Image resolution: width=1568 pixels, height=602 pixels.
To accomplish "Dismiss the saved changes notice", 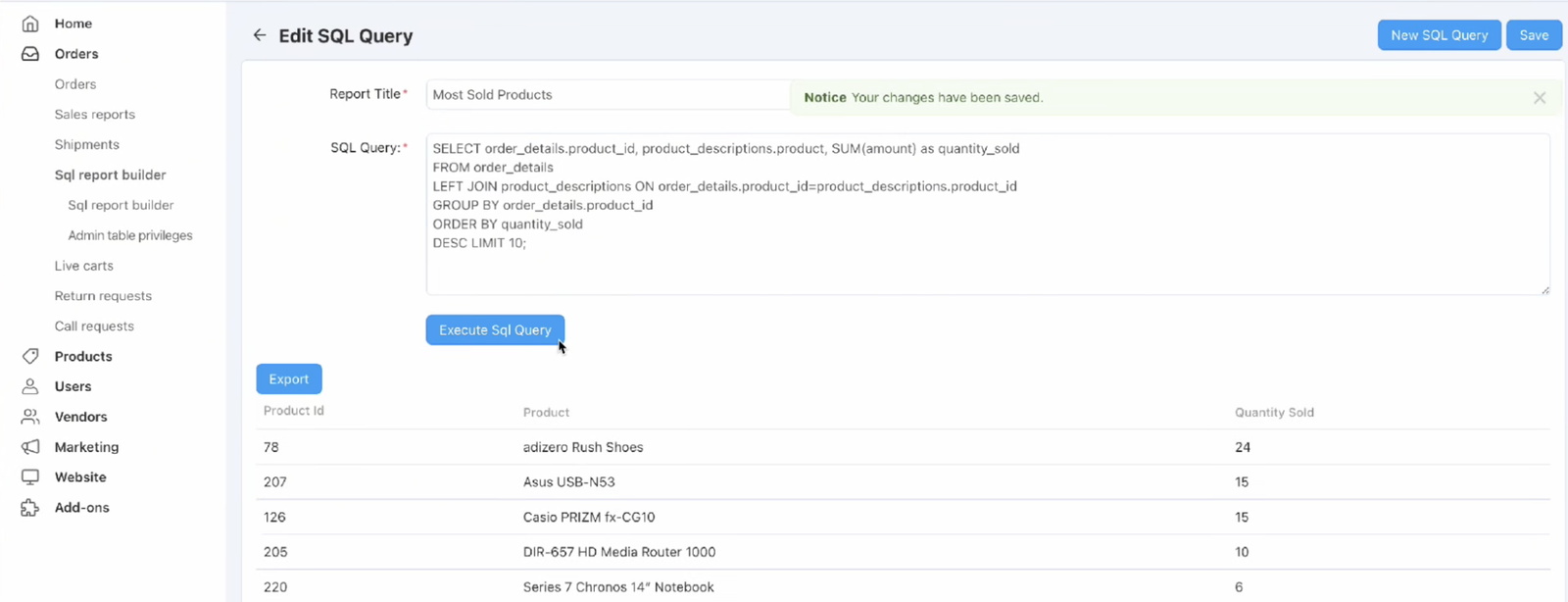I will (1540, 98).
